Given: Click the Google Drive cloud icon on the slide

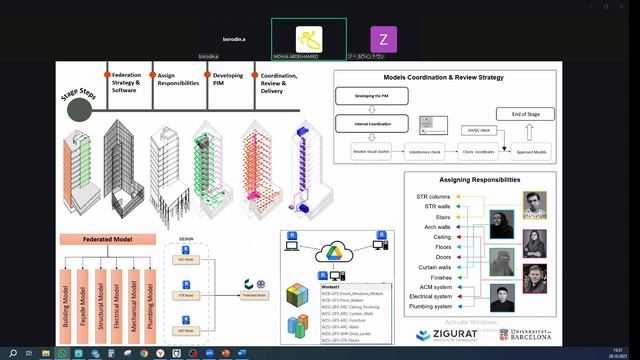Looking at the screenshot, I should (334, 252).
